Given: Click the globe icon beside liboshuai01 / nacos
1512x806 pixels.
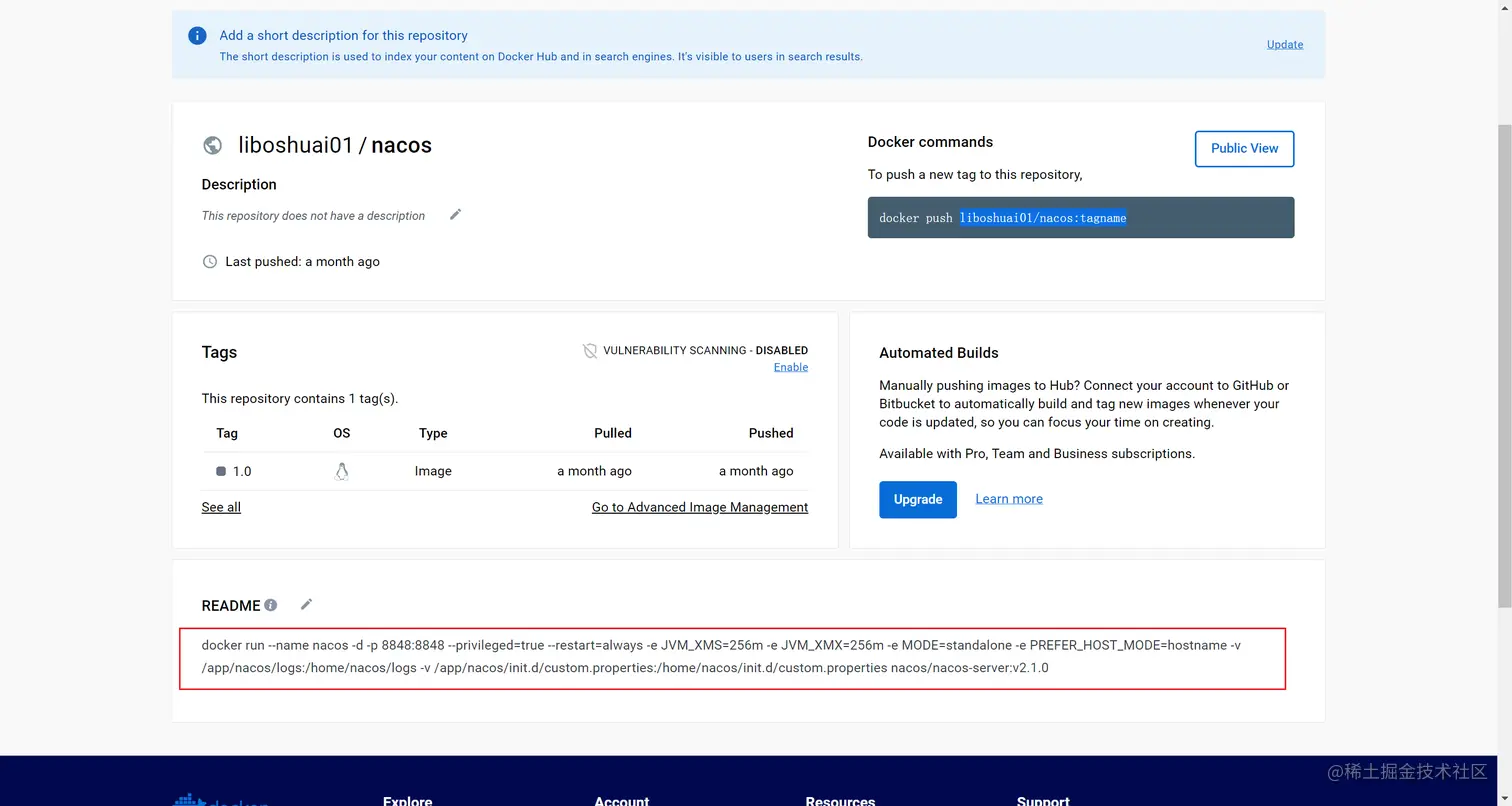Looking at the screenshot, I should [x=212, y=146].
